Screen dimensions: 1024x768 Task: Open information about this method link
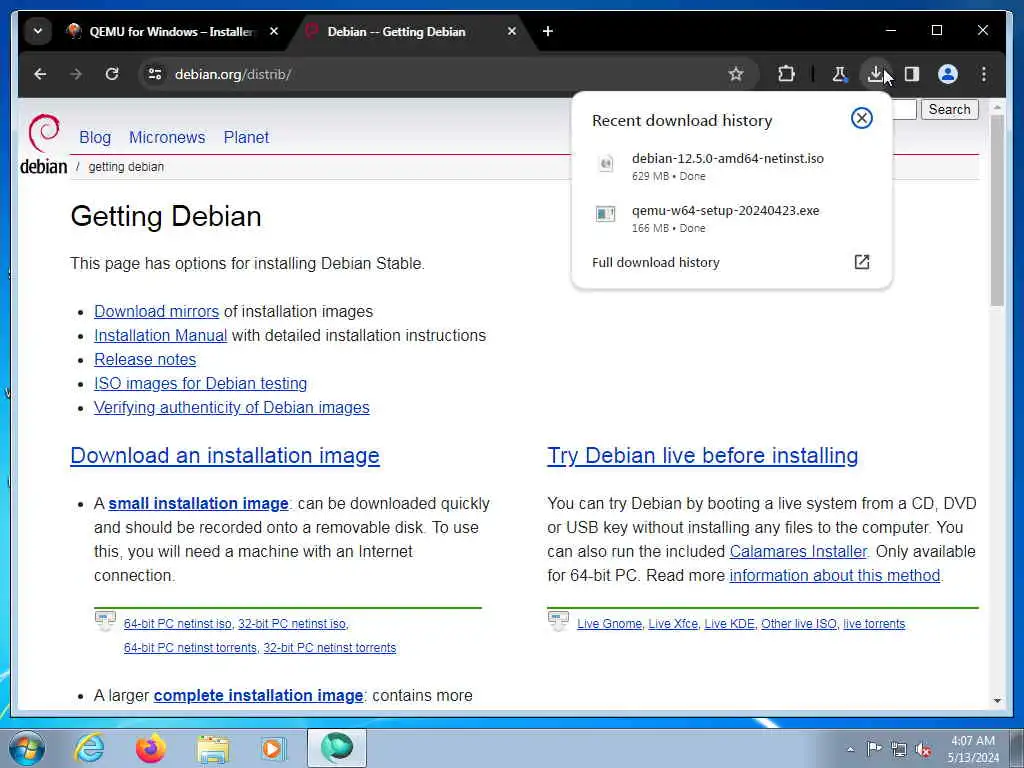(x=835, y=575)
